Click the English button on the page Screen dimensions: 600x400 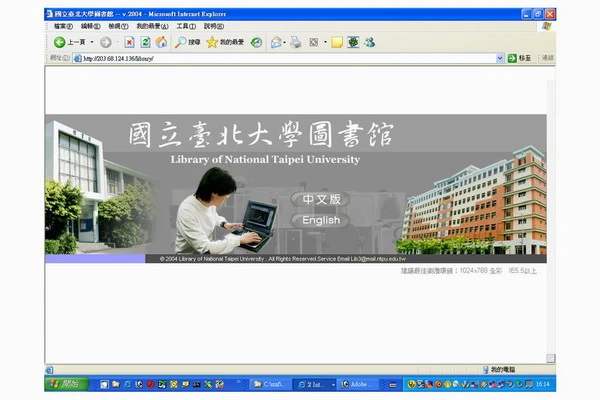click(321, 220)
